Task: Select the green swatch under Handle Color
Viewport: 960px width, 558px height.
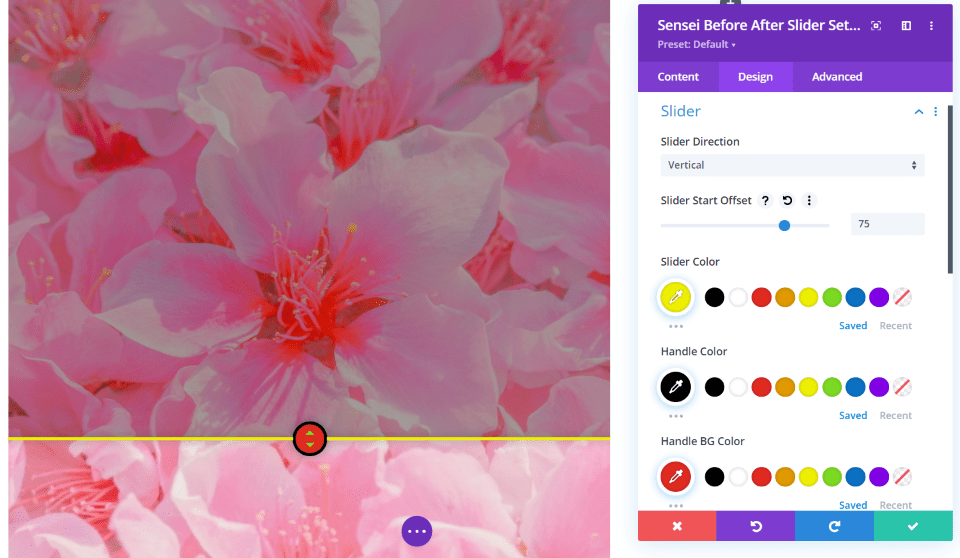Action: (x=832, y=387)
